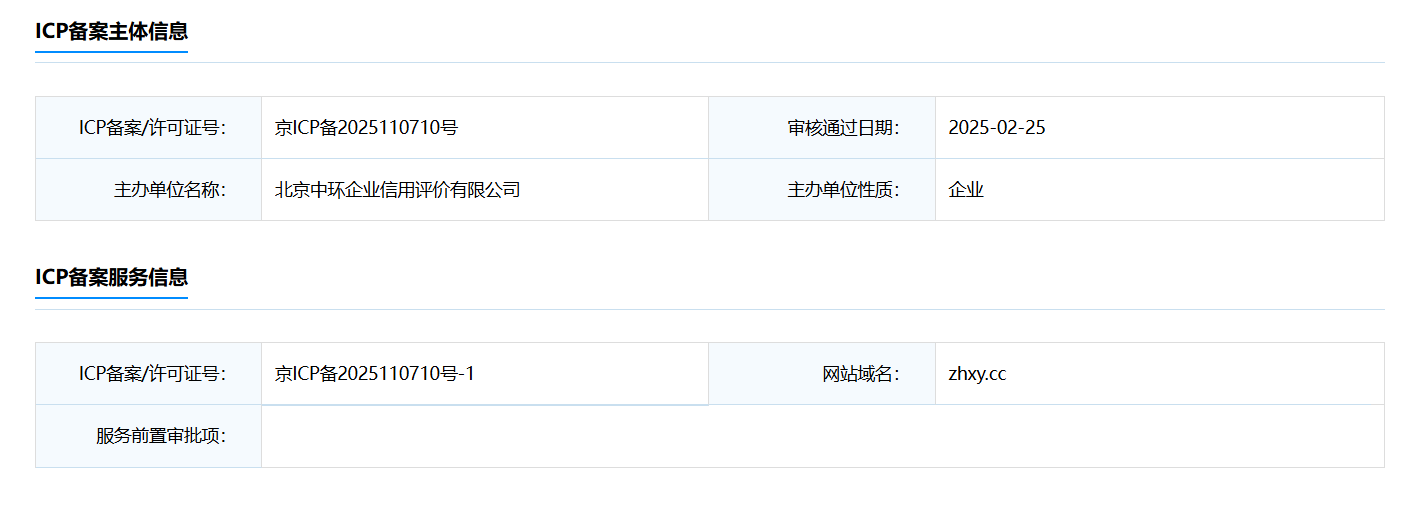Click the ICP备案服务信息 section heading

point(111,277)
